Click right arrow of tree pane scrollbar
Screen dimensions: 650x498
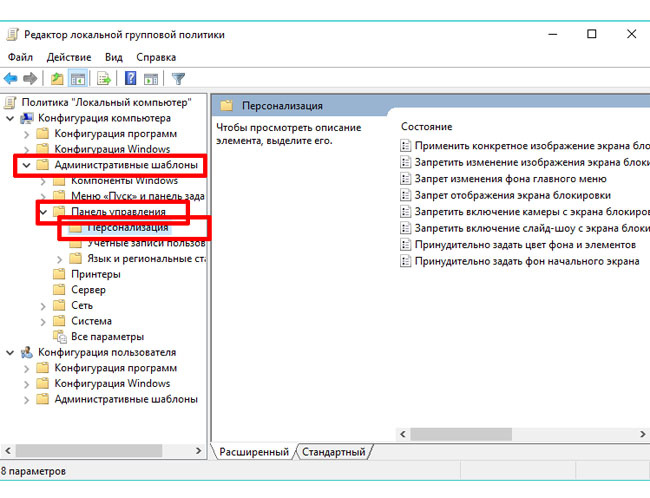click(199, 451)
